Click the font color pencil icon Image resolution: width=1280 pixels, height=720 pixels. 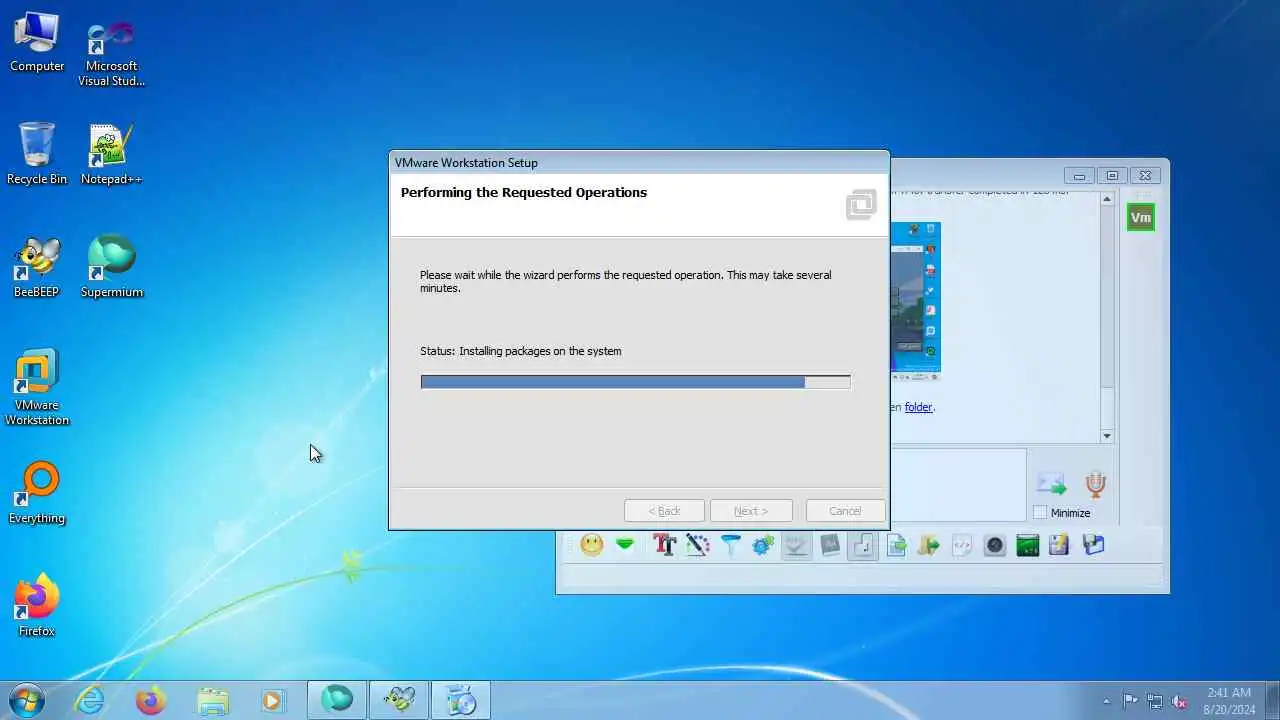pyautogui.click(x=698, y=545)
